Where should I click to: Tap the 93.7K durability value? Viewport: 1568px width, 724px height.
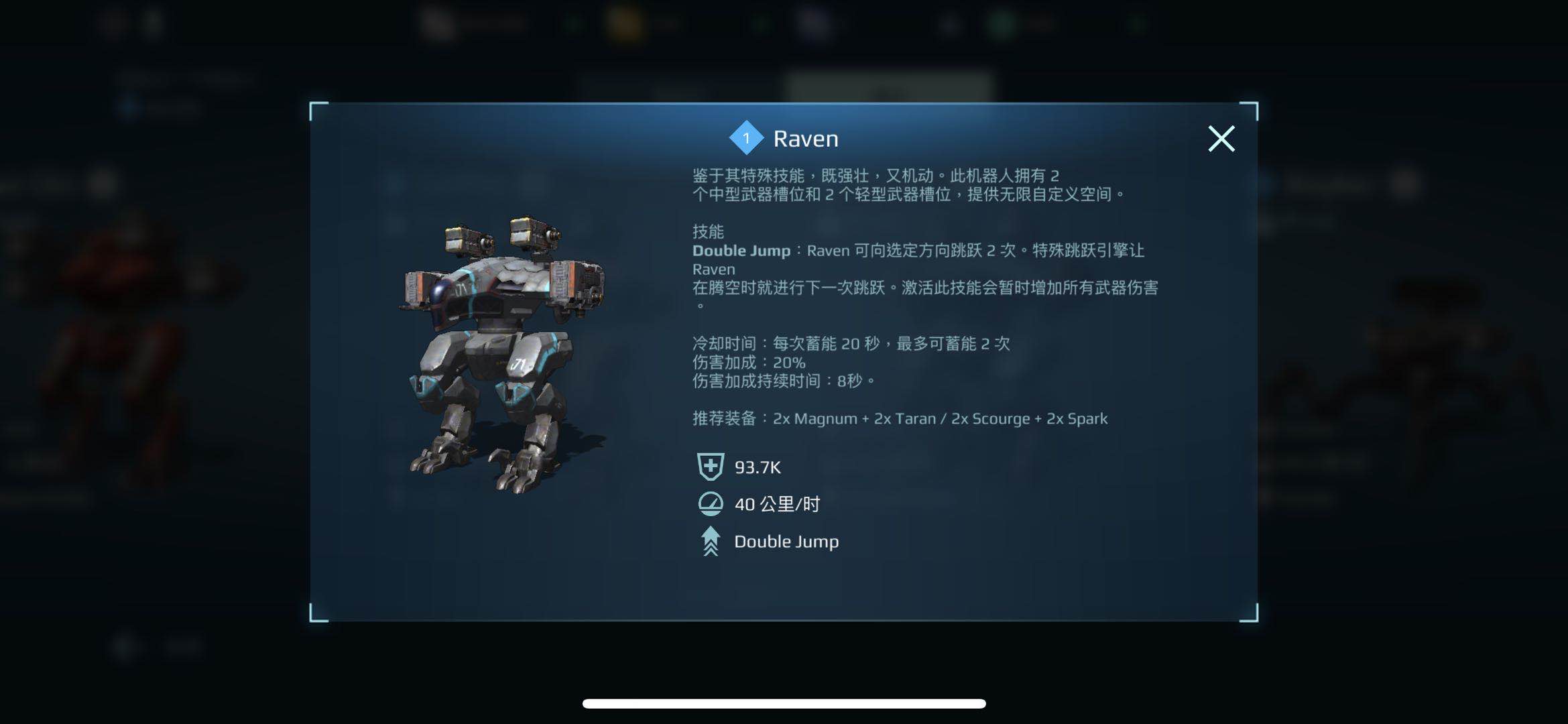[x=758, y=467]
